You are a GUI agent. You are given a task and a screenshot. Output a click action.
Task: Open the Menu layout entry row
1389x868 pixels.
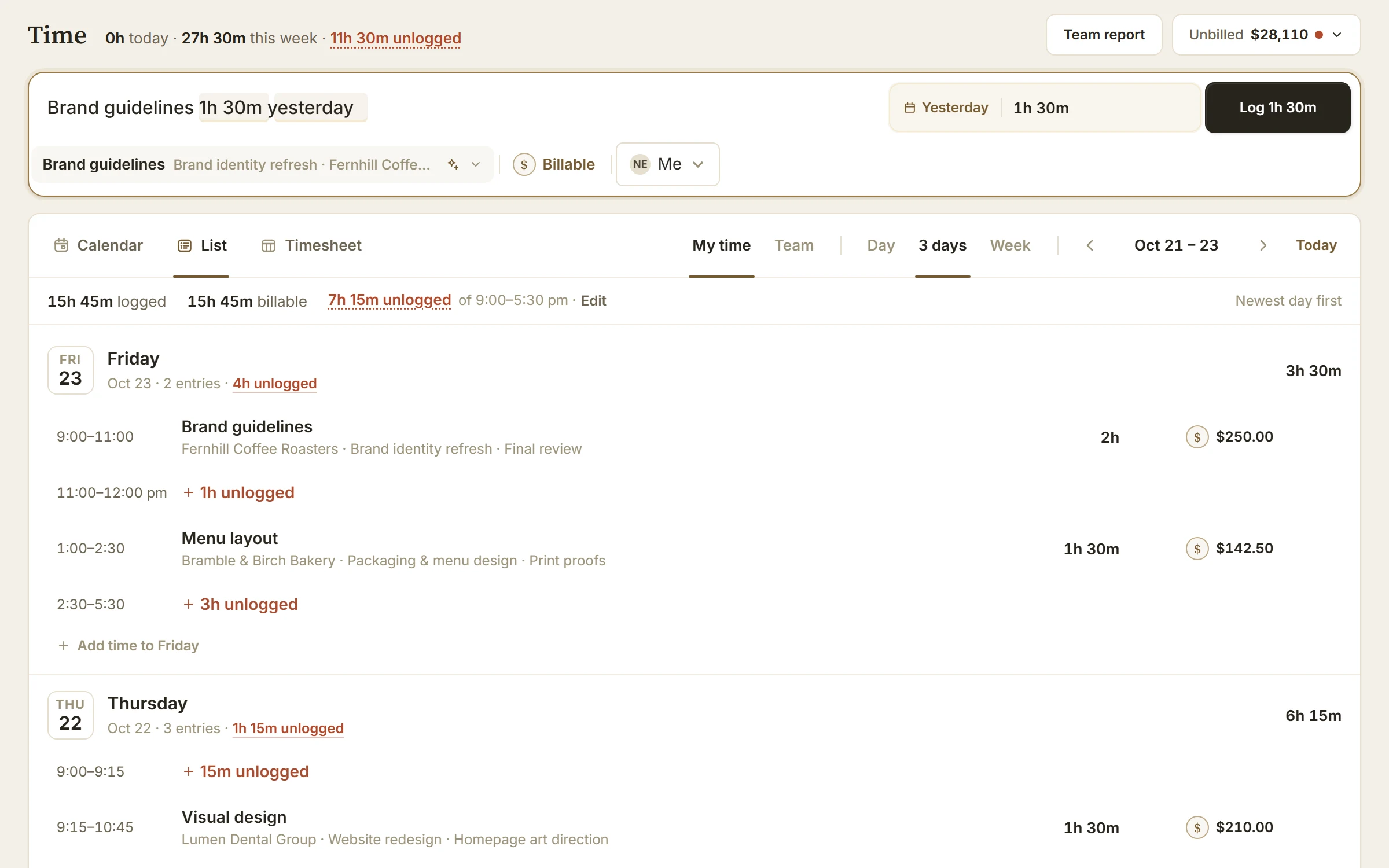click(694, 549)
